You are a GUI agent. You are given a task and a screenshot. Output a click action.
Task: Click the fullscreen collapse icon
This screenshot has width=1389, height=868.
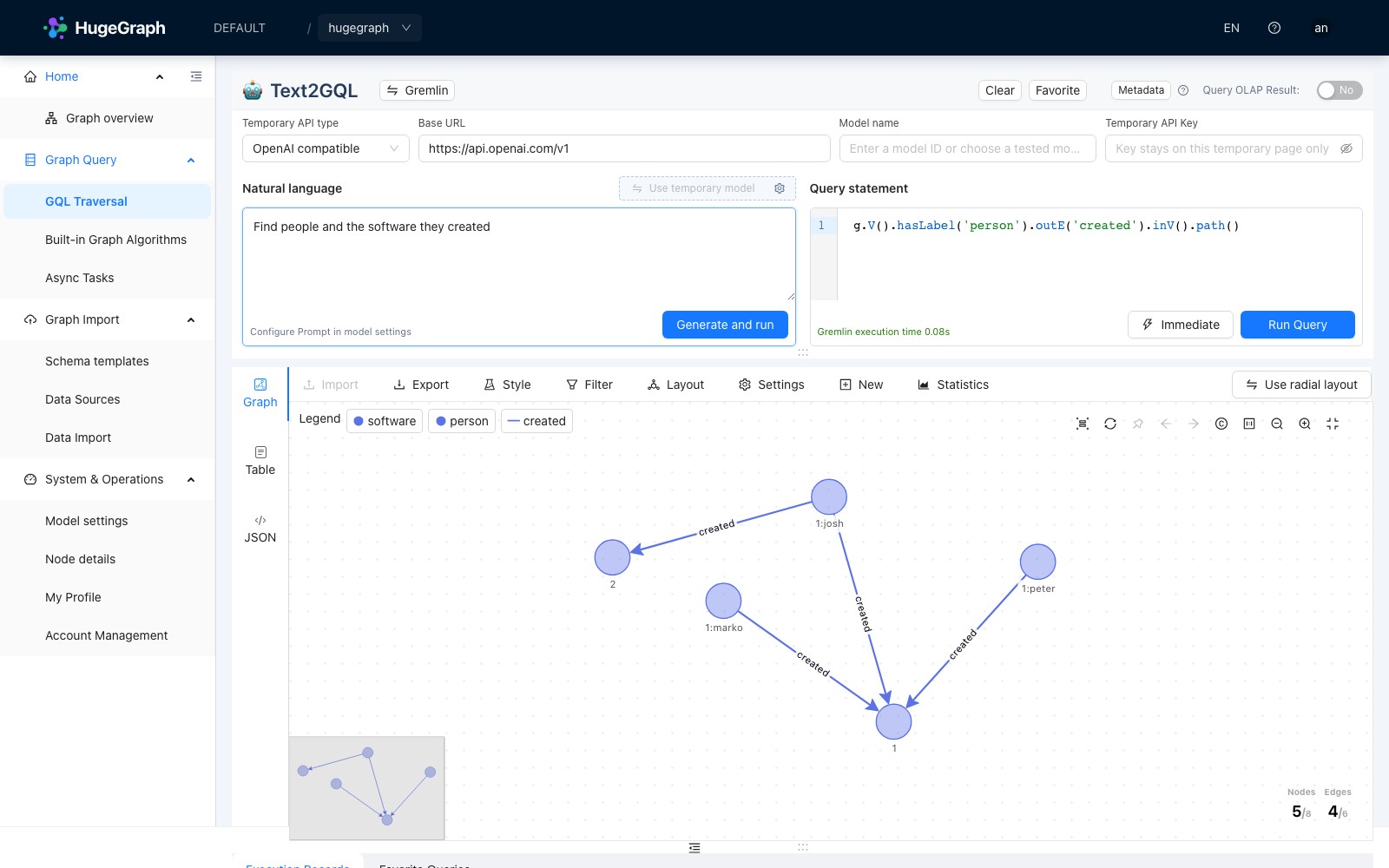[1333, 424]
